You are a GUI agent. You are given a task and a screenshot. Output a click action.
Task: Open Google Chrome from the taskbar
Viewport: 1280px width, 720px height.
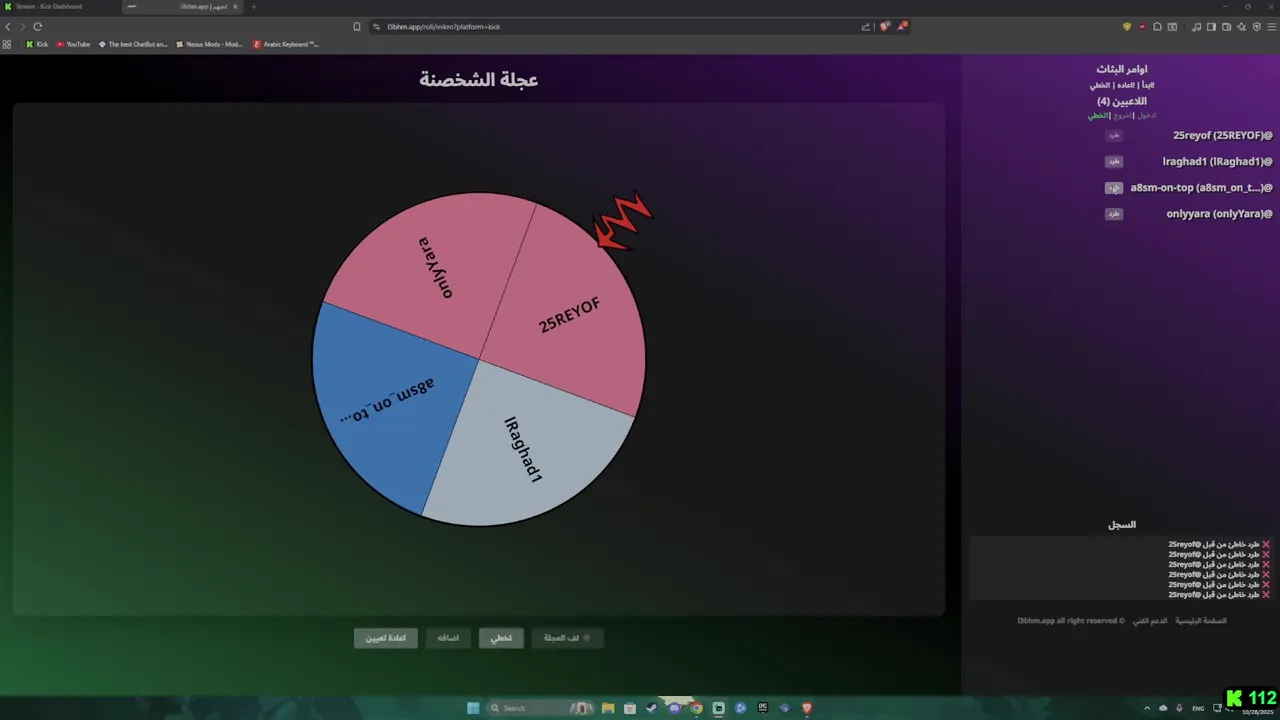click(696, 708)
